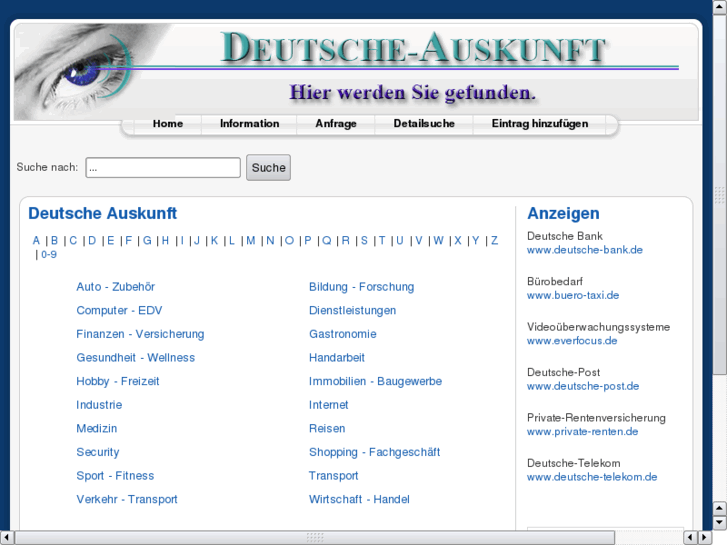Open the Detailsuche navigation item
Image resolution: width=727 pixels, height=545 pixels.
tap(424, 124)
